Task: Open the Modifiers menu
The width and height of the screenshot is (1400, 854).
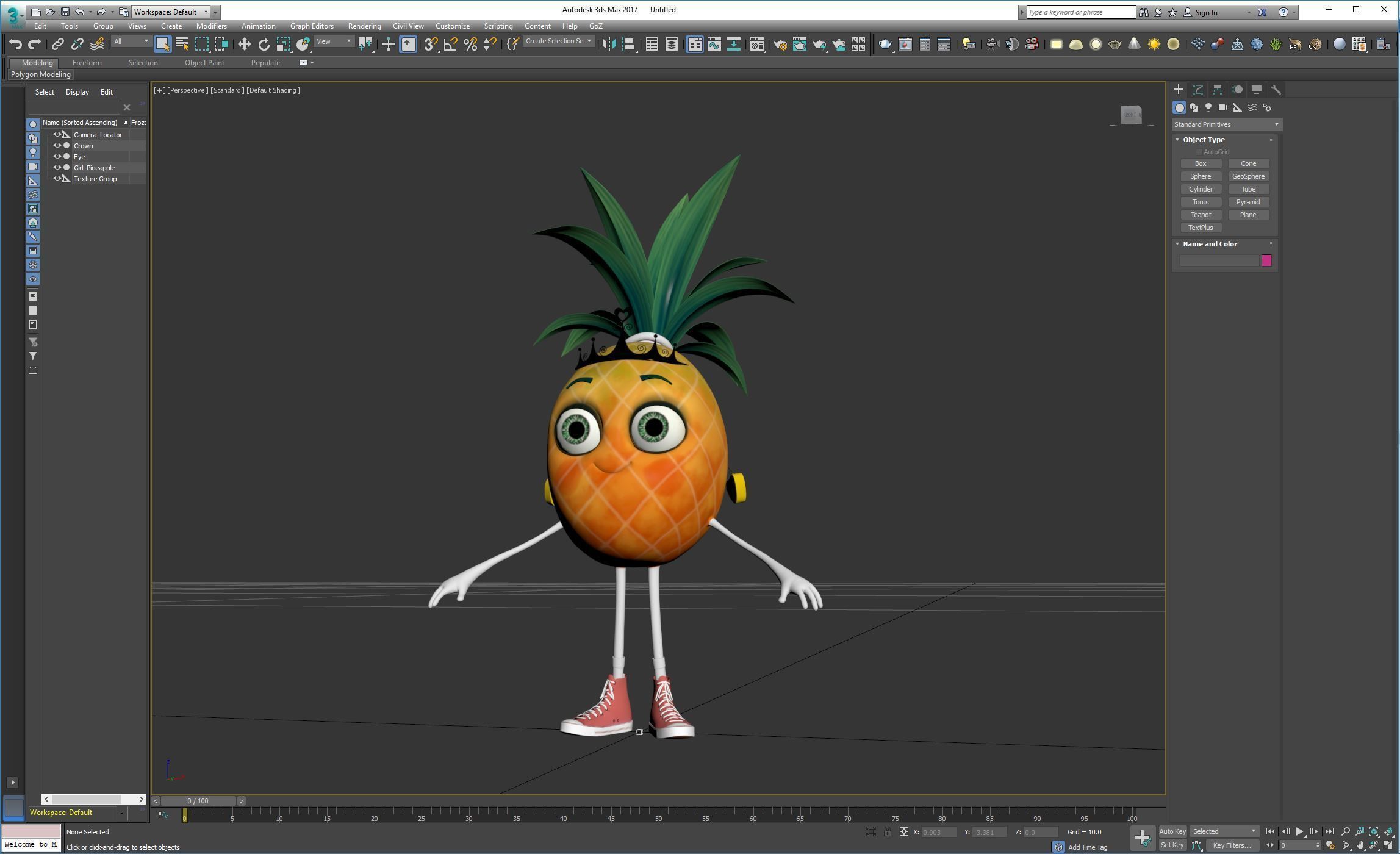Action: 211,26
